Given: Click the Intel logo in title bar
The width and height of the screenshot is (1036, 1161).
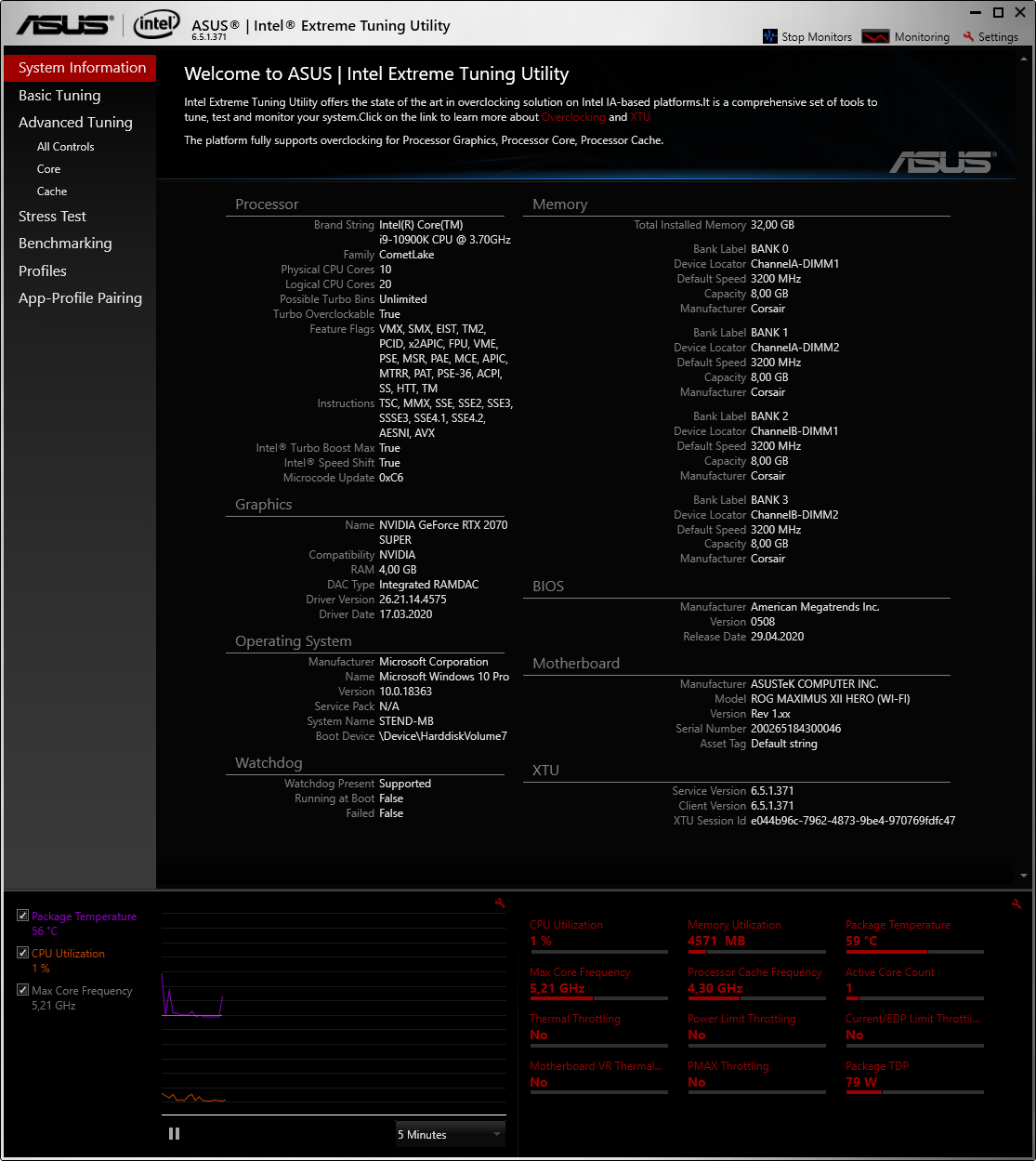Looking at the screenshot, I should click(156, 25).
